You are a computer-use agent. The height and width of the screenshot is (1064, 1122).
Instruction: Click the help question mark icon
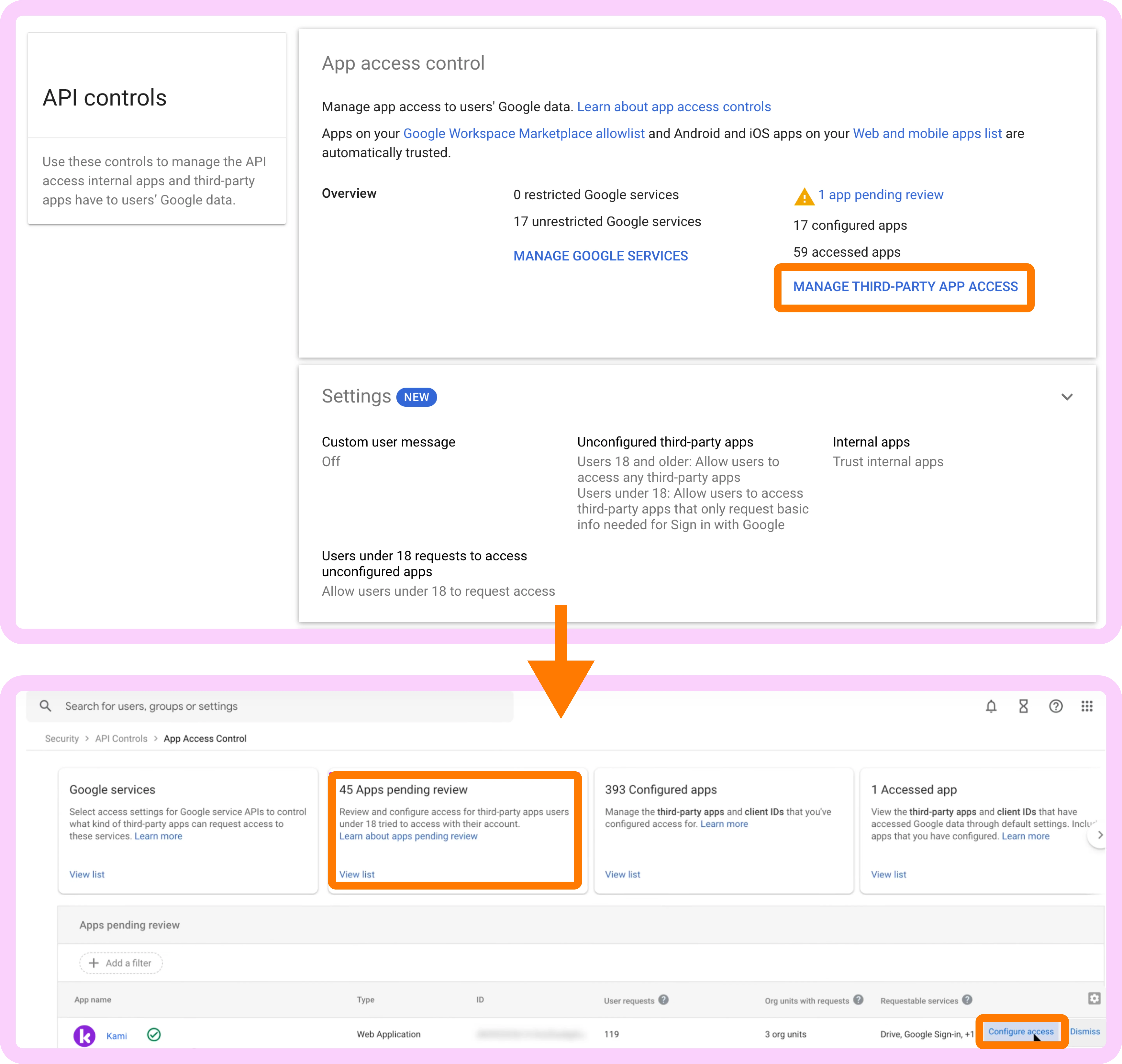[1056, 706]
